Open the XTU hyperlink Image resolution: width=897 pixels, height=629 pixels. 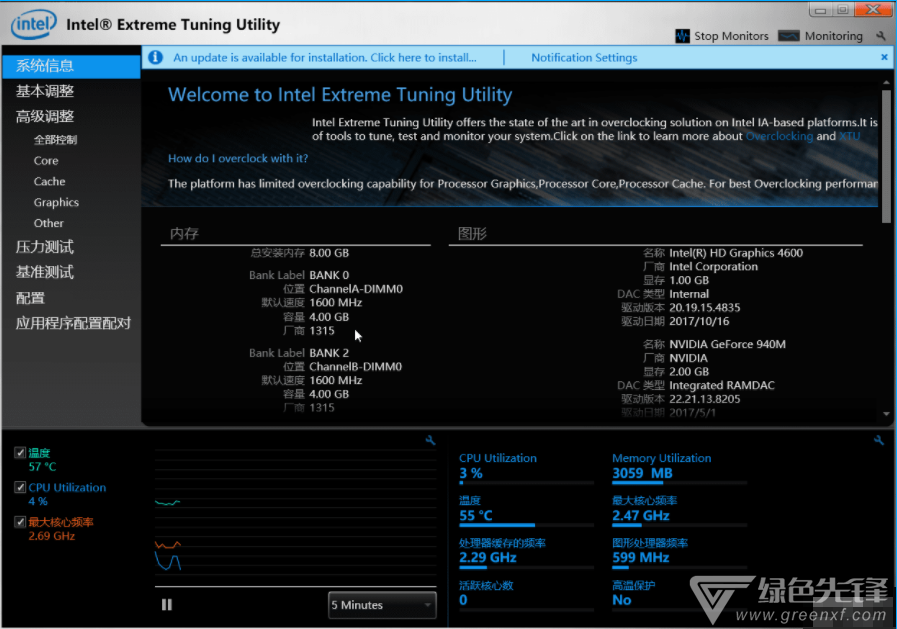click(x=850, y=136)
